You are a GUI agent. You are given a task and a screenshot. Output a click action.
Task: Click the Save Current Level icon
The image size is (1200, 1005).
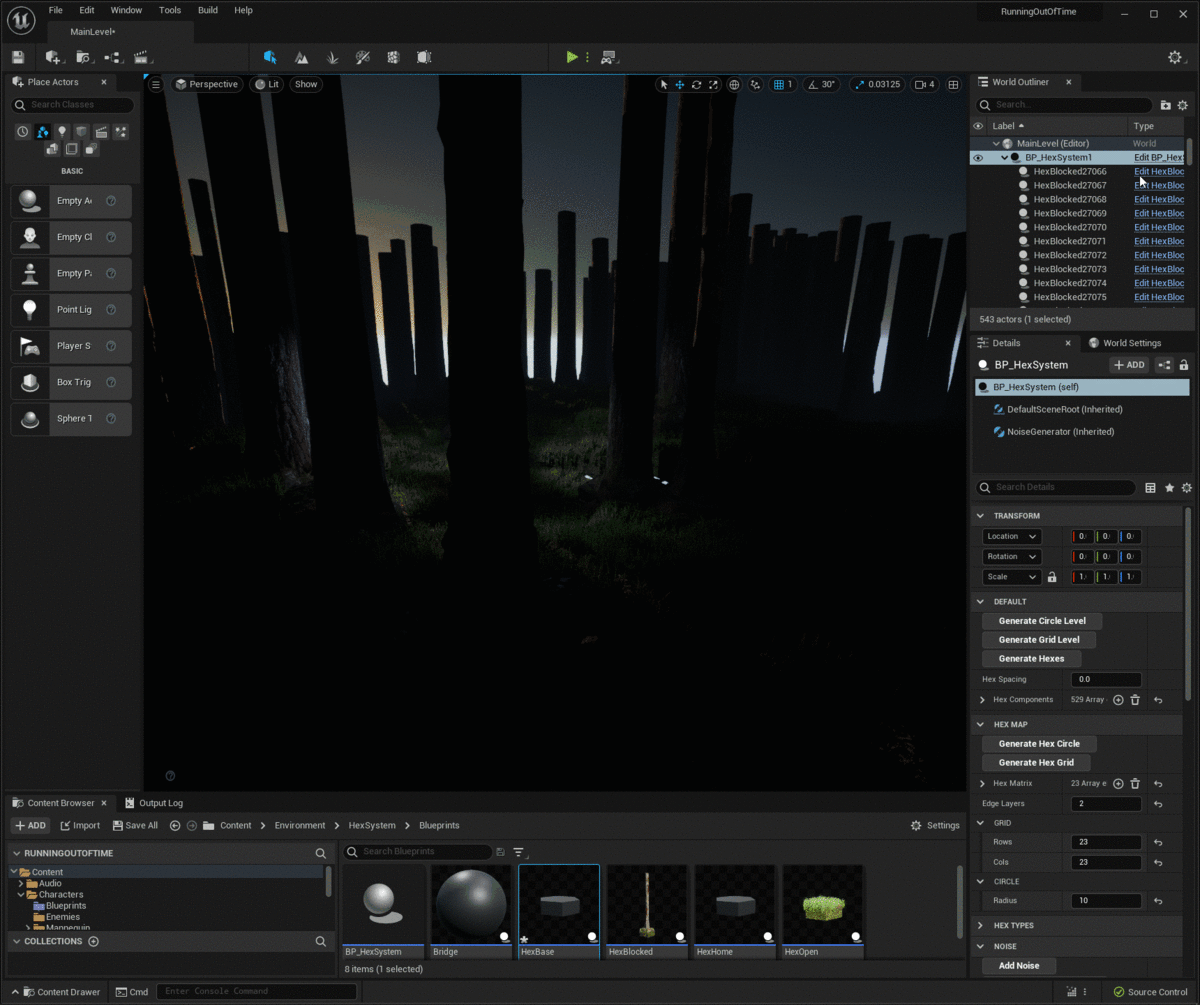(x=17, y=57)
